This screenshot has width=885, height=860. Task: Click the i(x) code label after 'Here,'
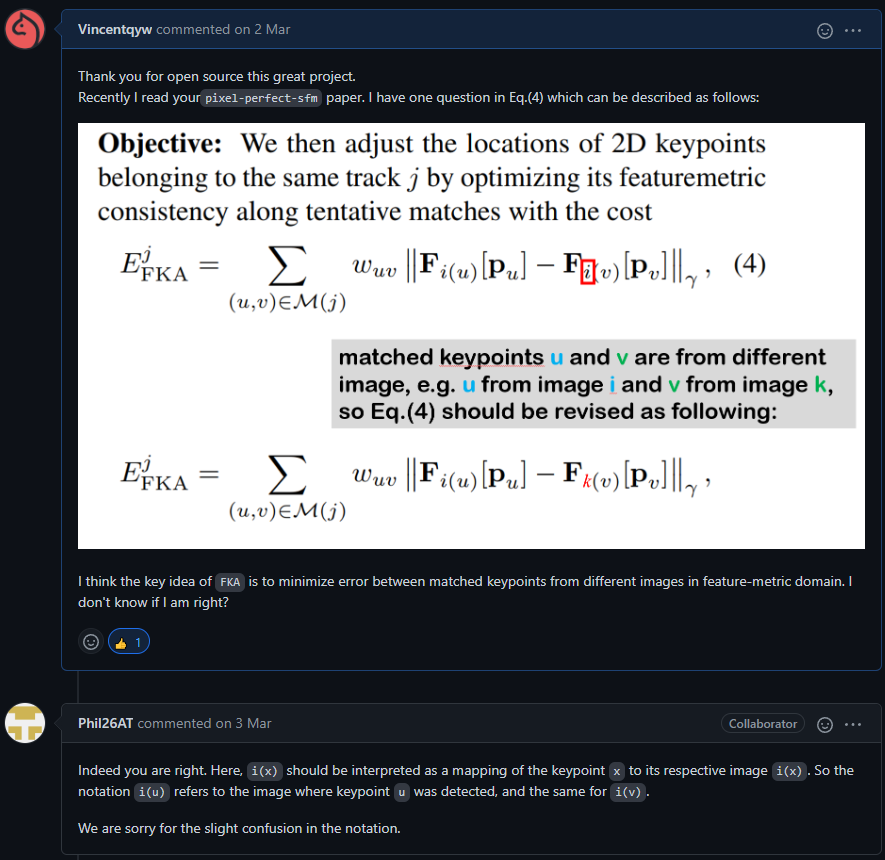tap(265, 771)
